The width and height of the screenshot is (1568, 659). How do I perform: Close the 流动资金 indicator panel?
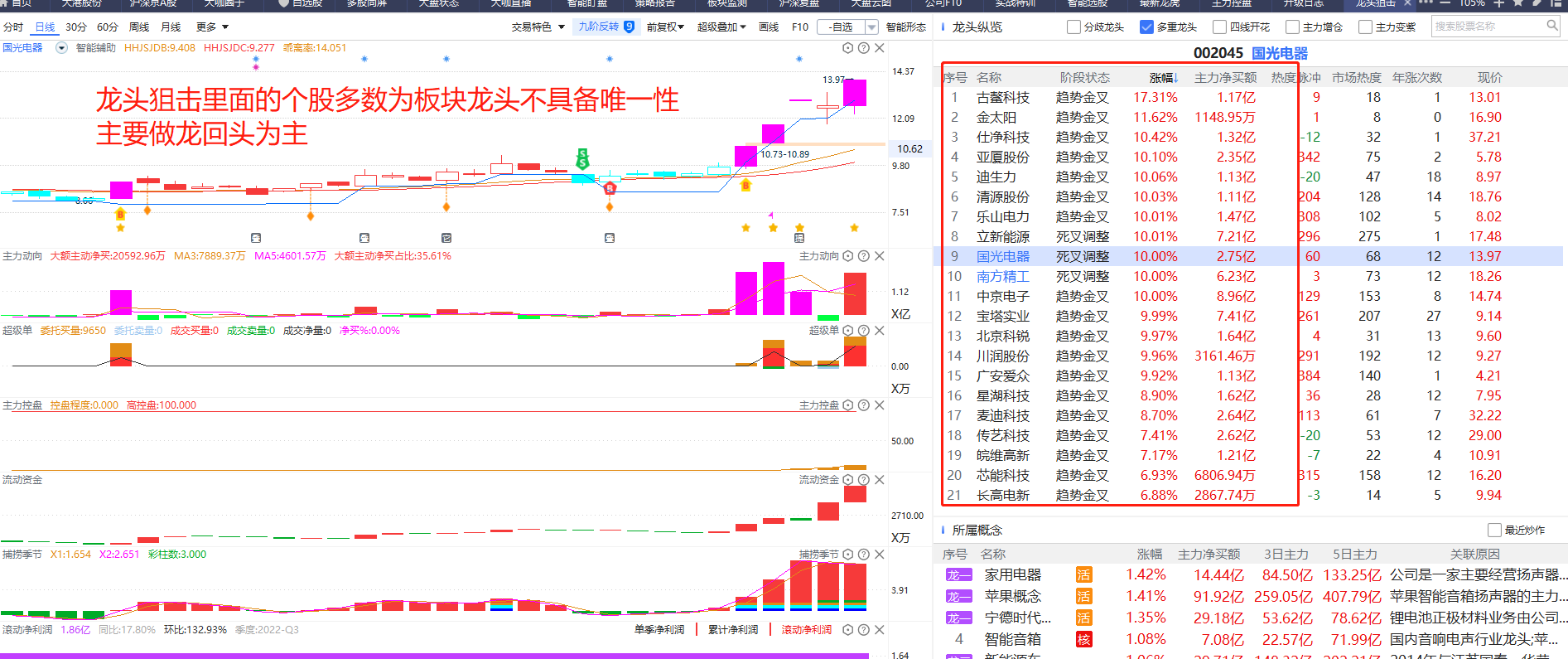879,480
